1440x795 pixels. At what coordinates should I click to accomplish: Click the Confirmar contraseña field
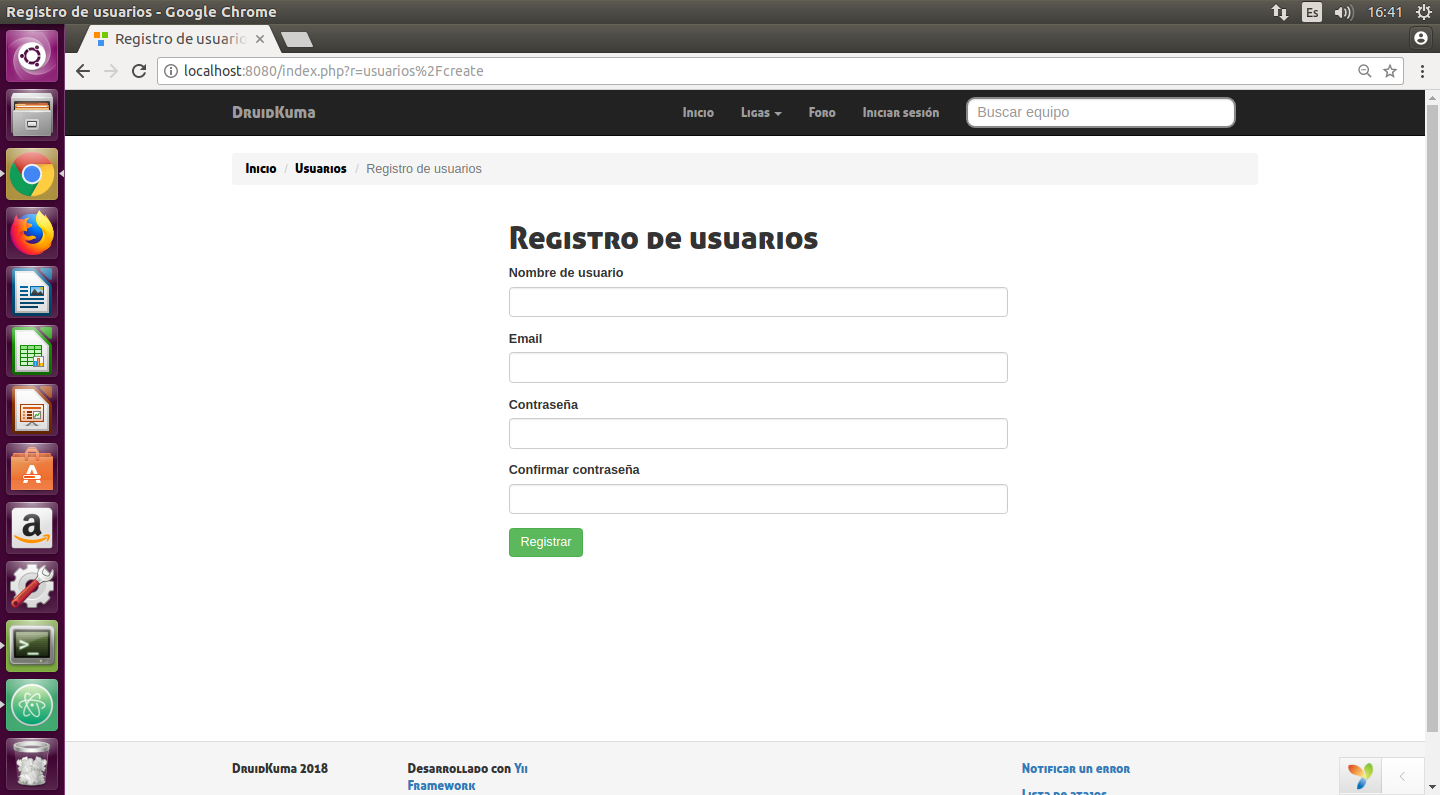click(758, 499)
